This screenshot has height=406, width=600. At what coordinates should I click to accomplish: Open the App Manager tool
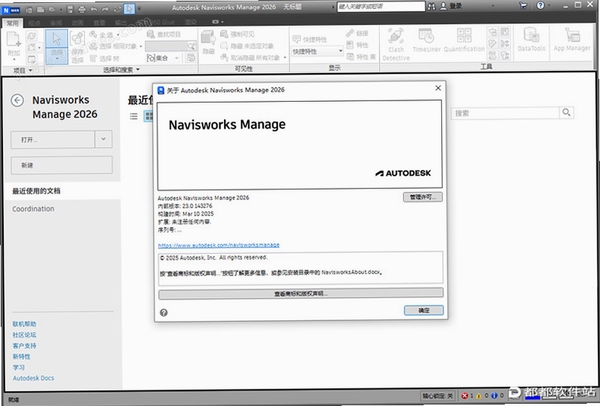coord(572,39)
